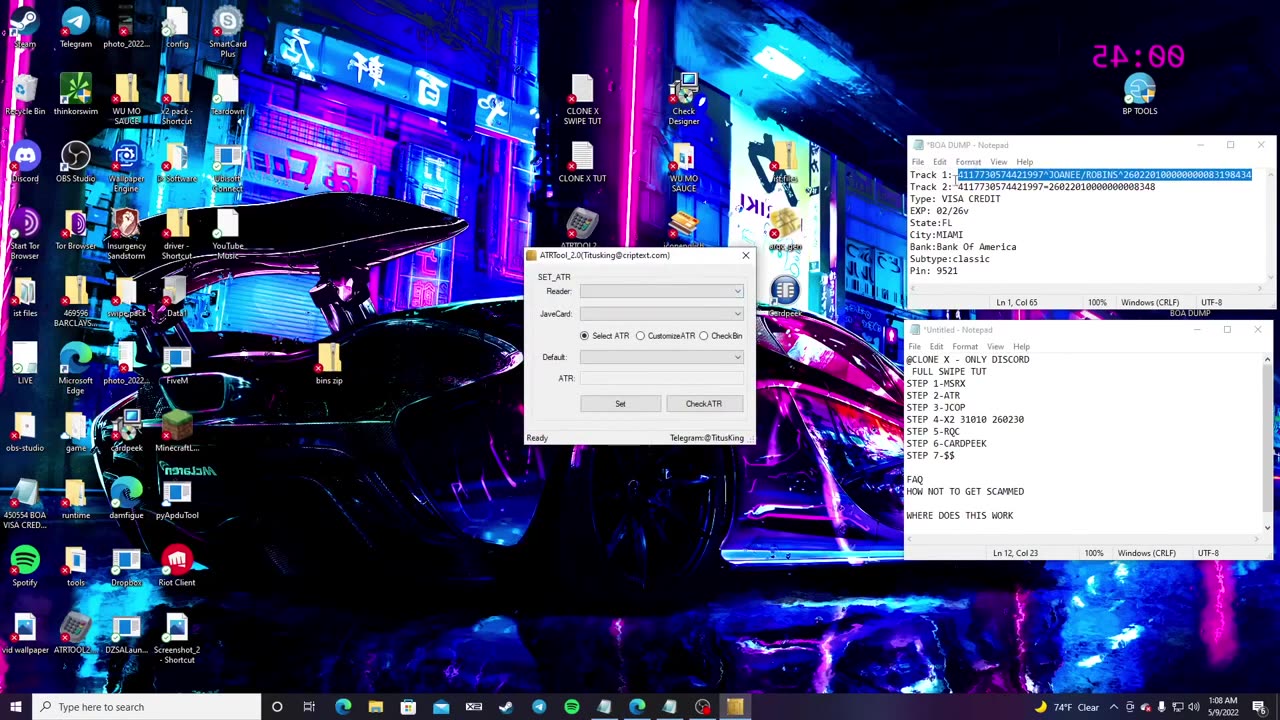Open File menu in Untitled Notepad
The height and width of the screenshot is (720, 1280).
click(914, 347)
